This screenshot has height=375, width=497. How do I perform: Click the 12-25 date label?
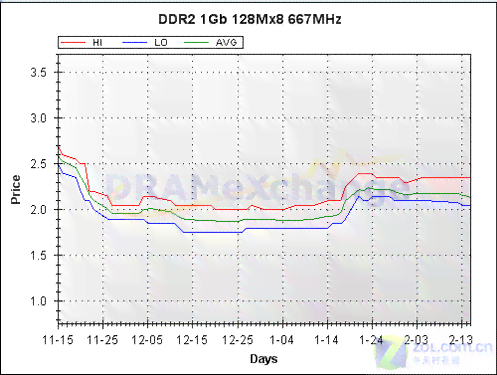238,340
